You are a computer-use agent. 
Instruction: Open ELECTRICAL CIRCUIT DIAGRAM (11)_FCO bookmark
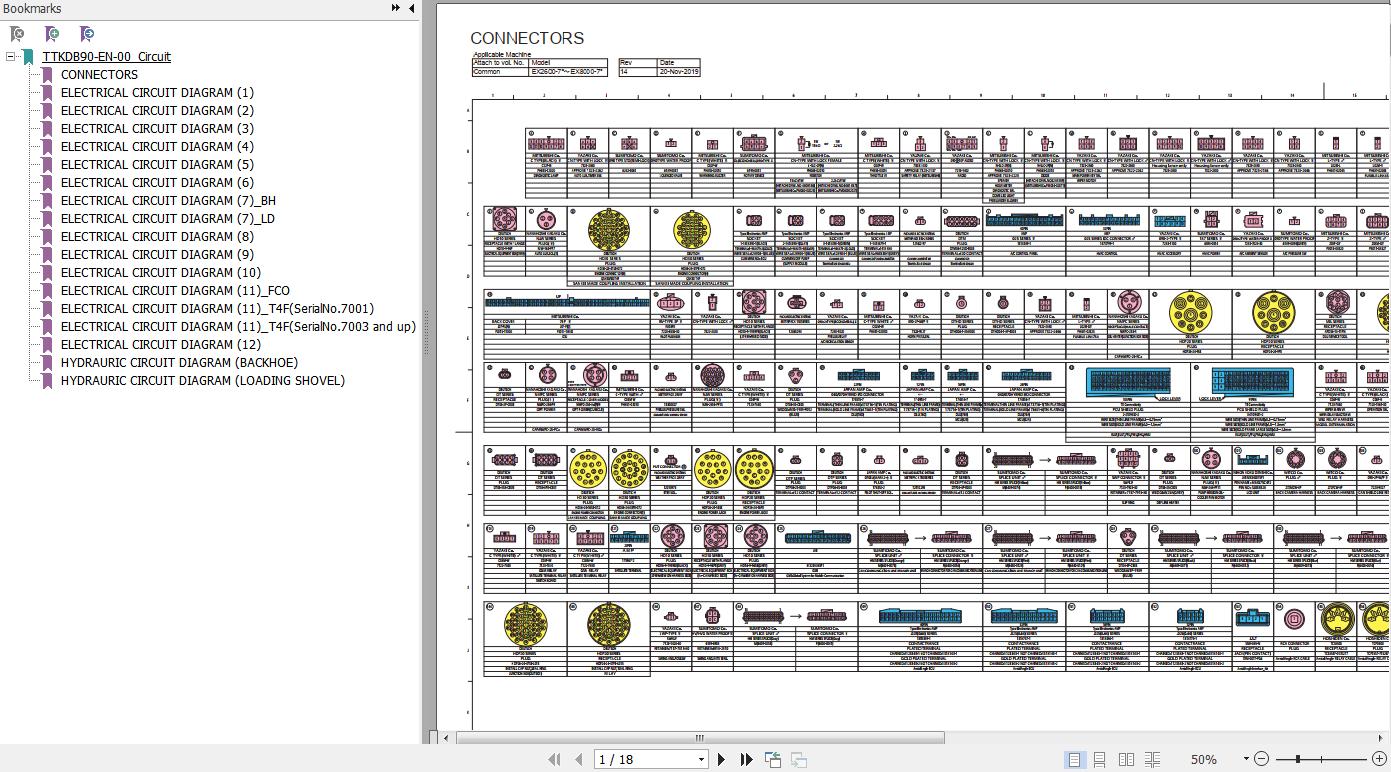pyautogui.click(x=175, y=291)
